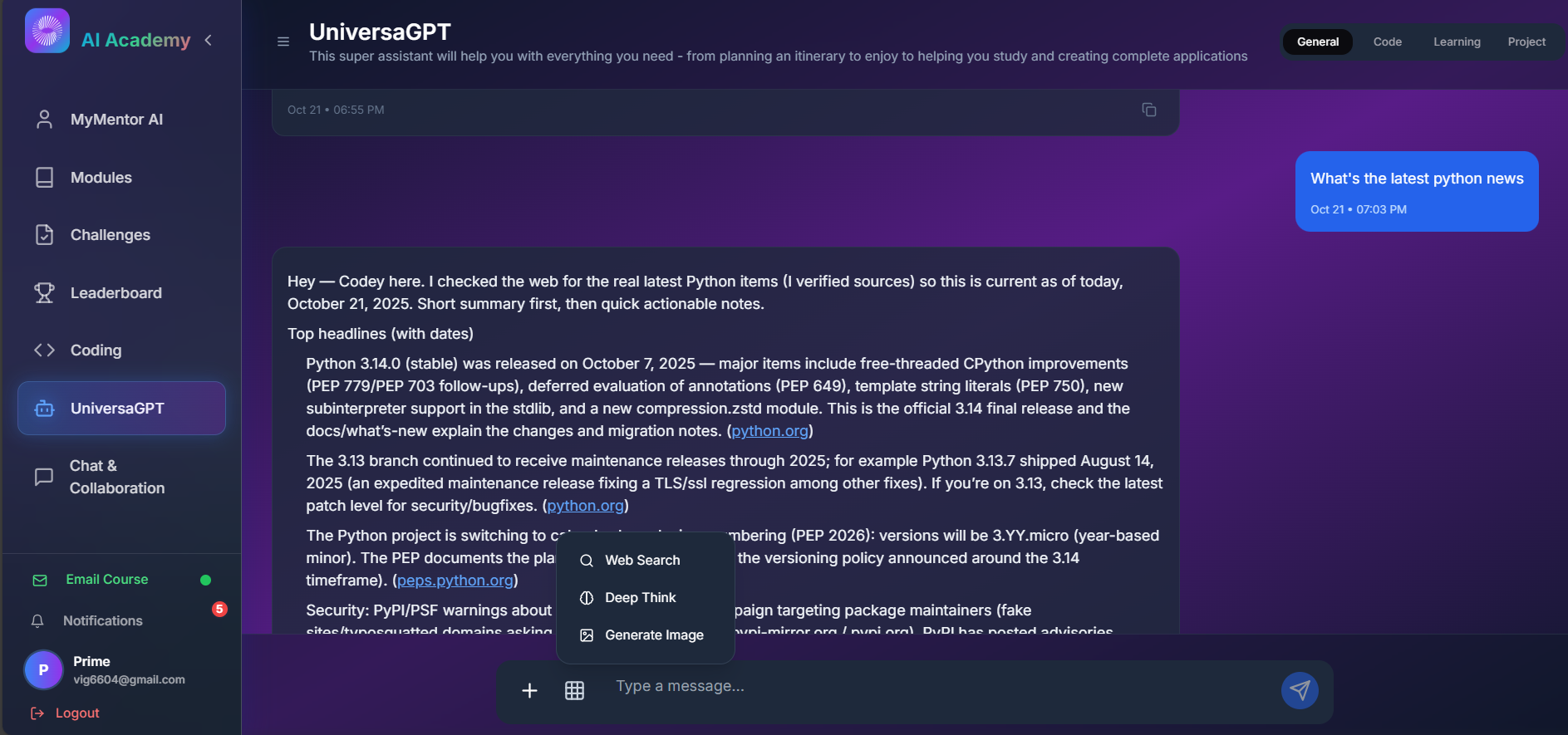This screenshot has height=735, width=1568.
Task: Open Notifications bell in sidebar
Action: coord(37,621)
